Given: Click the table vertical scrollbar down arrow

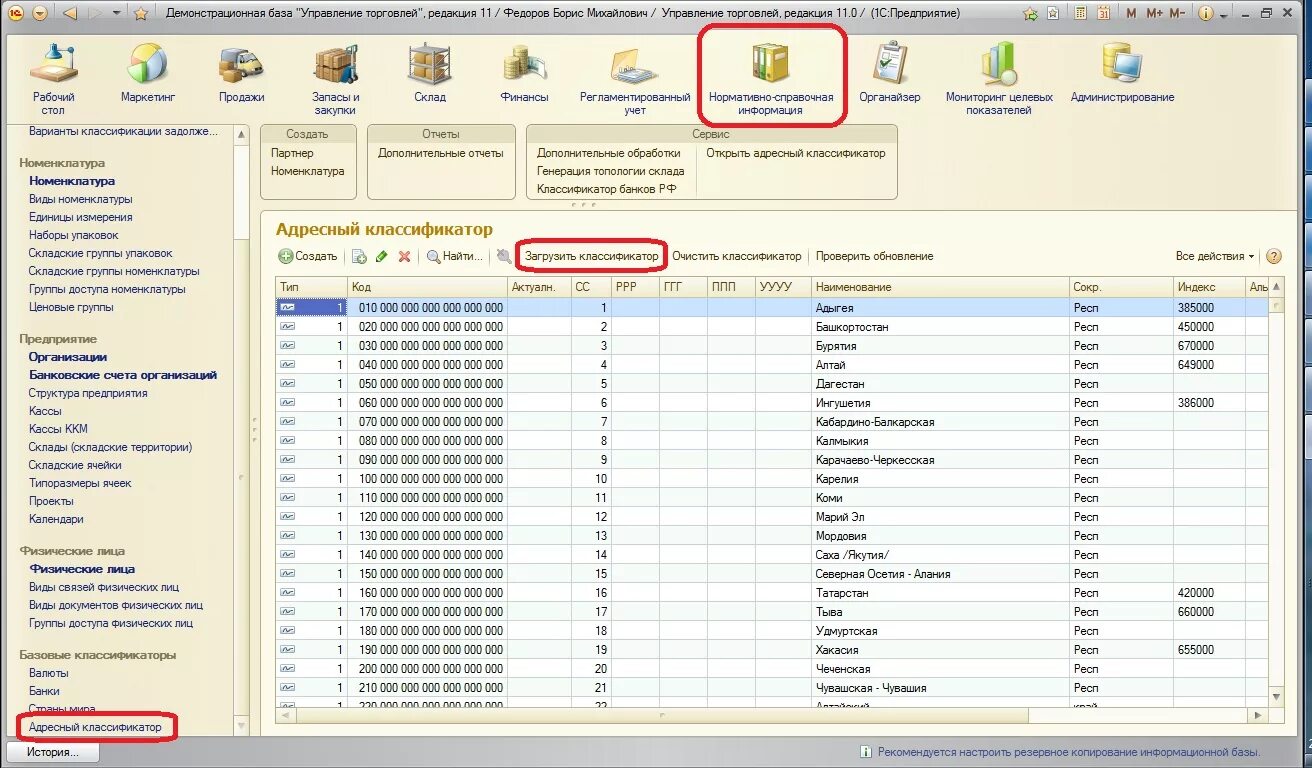Looking at the screenshot, I should pos(1276,696).
